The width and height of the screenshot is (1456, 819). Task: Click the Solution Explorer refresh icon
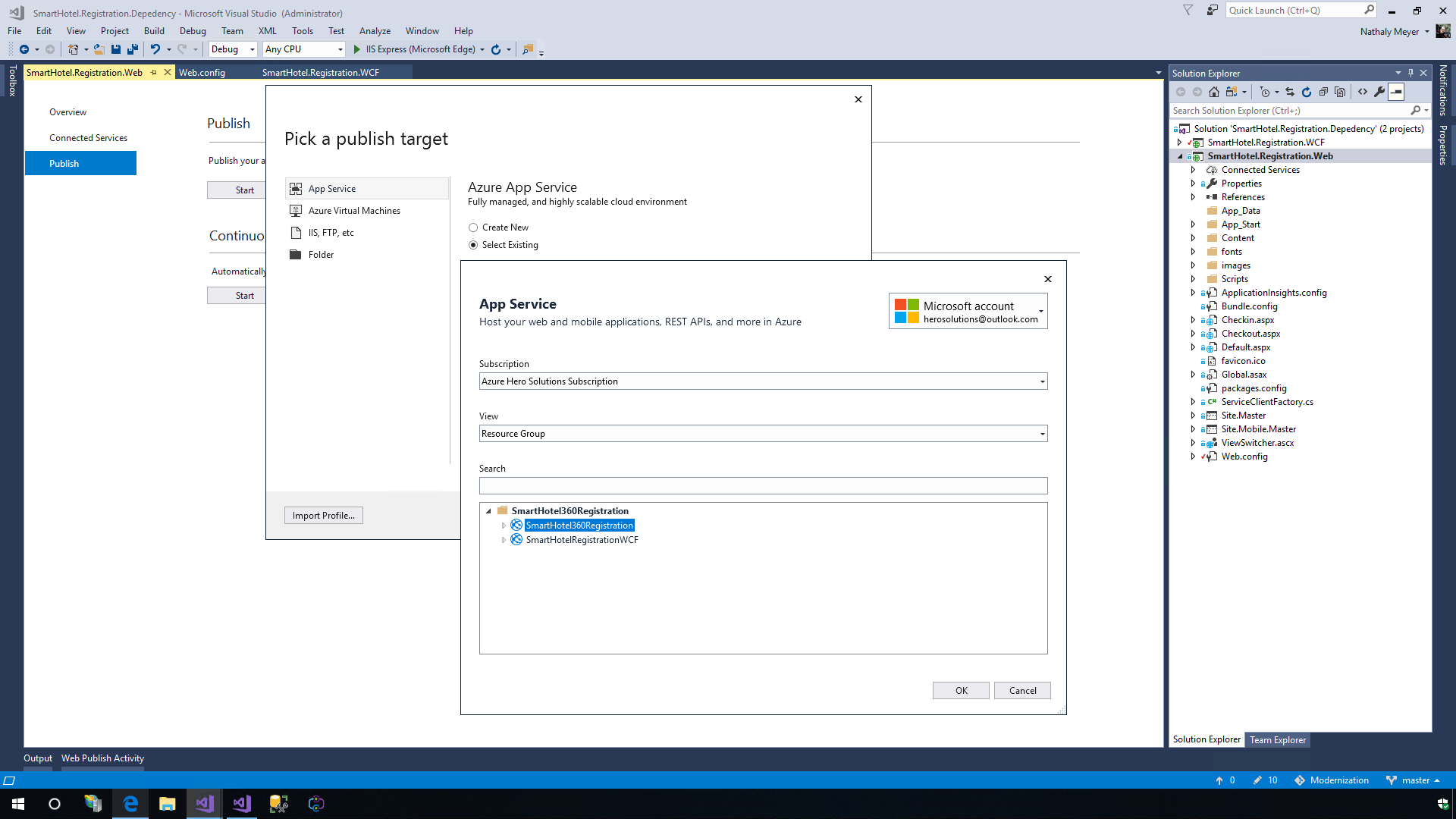tap(1307, 93)
